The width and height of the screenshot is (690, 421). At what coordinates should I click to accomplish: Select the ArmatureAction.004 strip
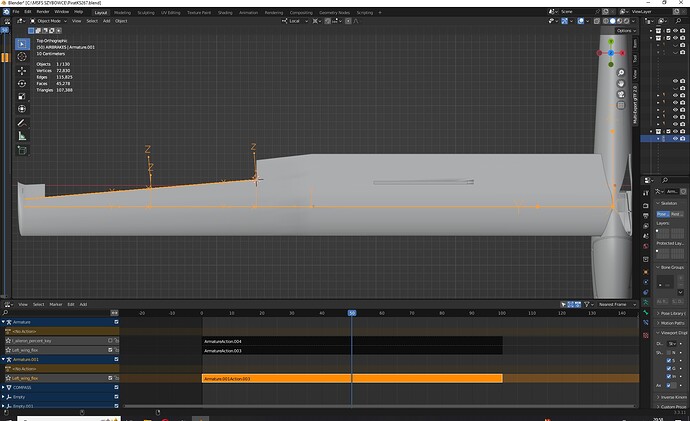coord(352,341)
